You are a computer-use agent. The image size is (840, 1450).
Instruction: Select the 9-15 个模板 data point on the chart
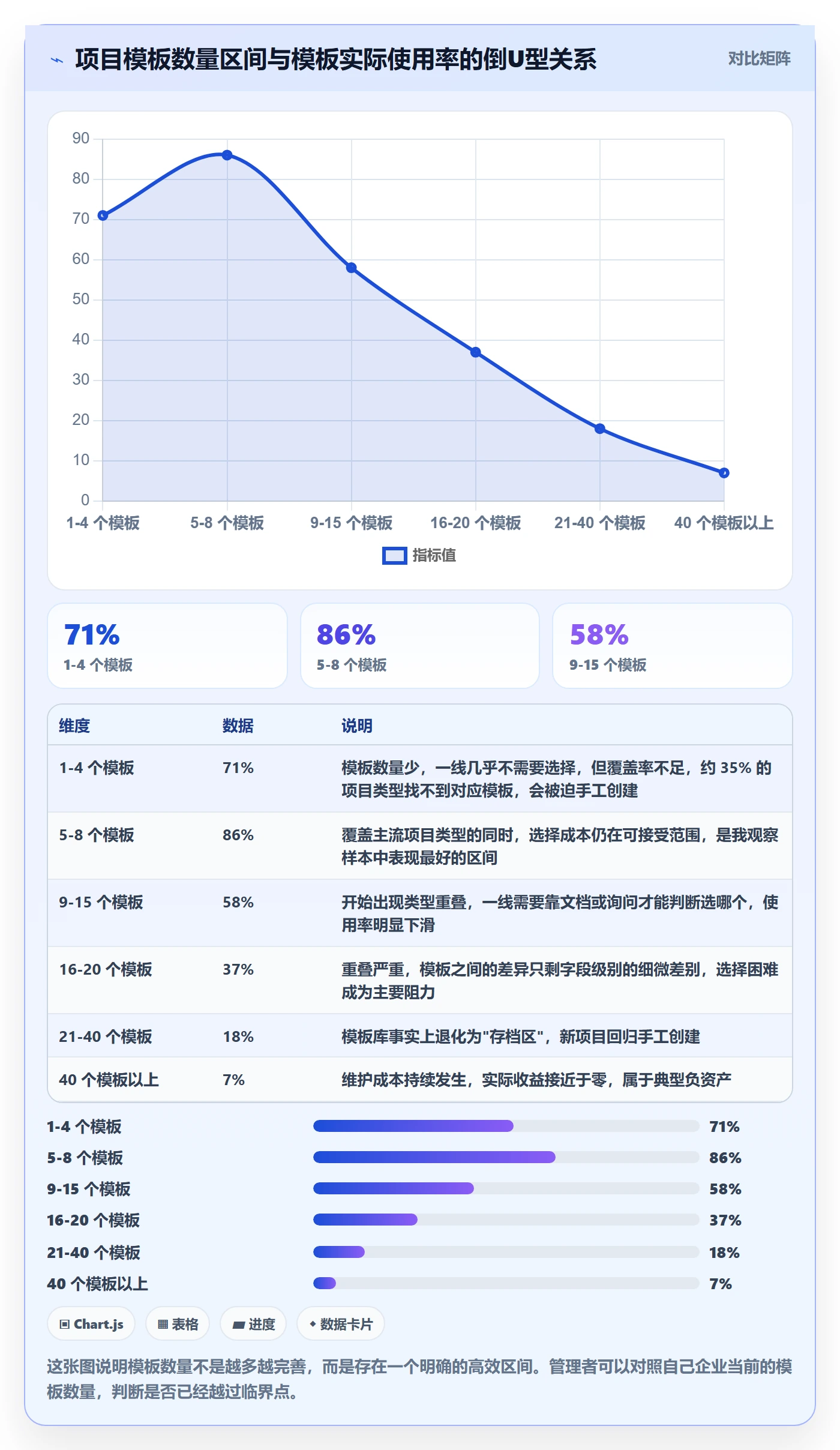point(352,268)
